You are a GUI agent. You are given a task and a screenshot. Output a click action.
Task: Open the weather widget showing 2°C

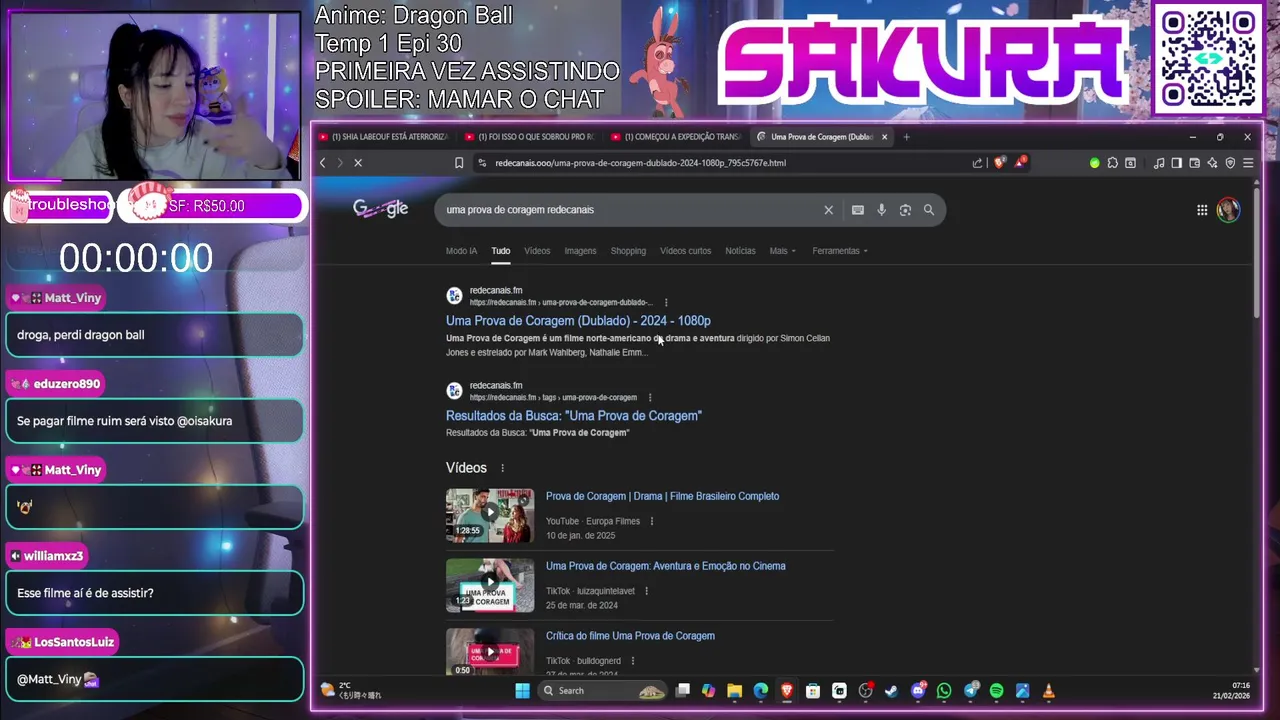[x=351, y=691]
